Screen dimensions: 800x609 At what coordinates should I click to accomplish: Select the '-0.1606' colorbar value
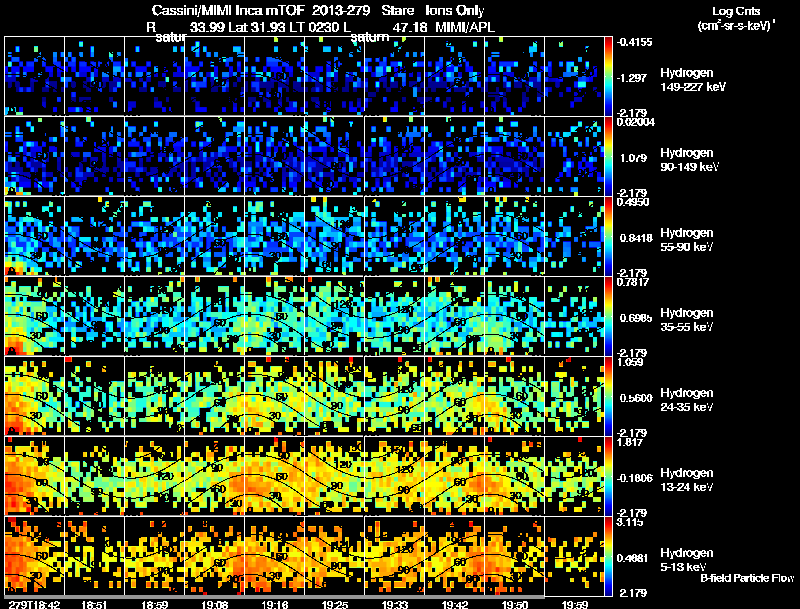[635, 478]
